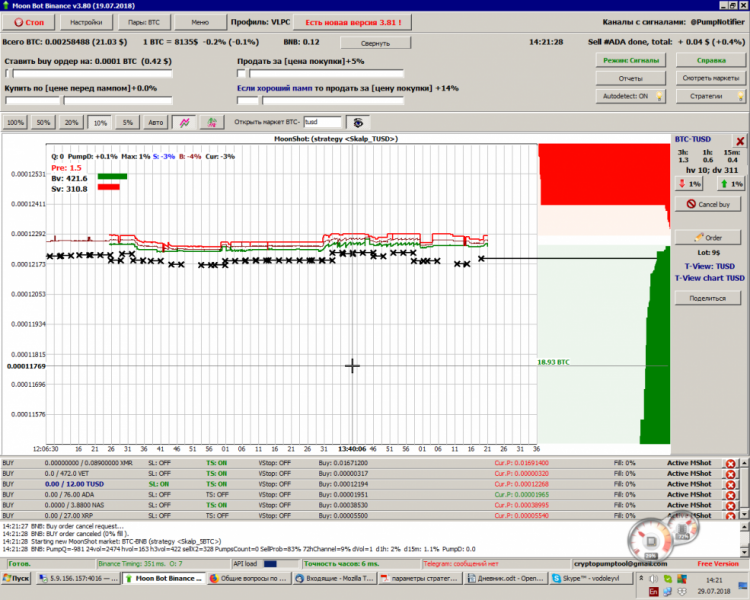Viewport: 750px width, 600px height.
Task: Open the T-View: TUSD link
Action: pyautogui.click(x=709, y=267)
